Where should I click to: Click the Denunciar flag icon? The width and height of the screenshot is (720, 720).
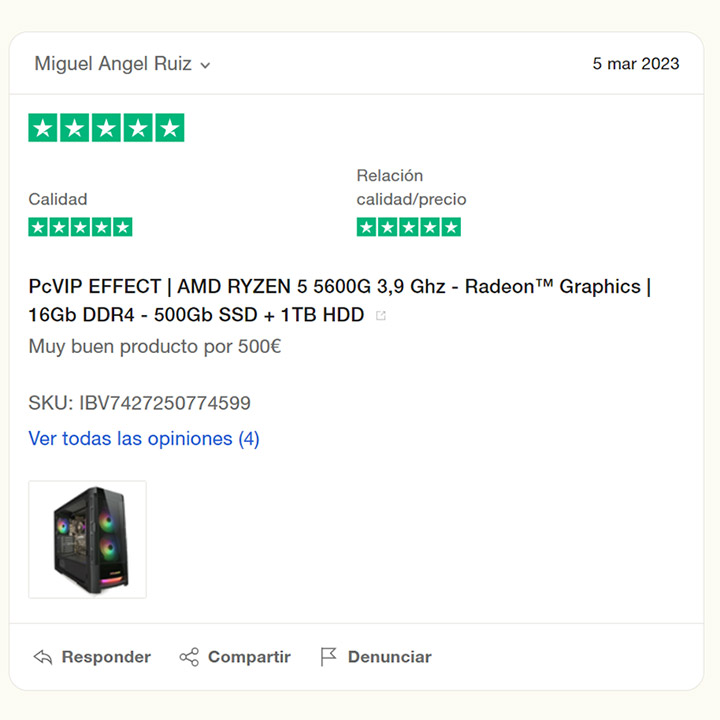[x=328, y=657]
